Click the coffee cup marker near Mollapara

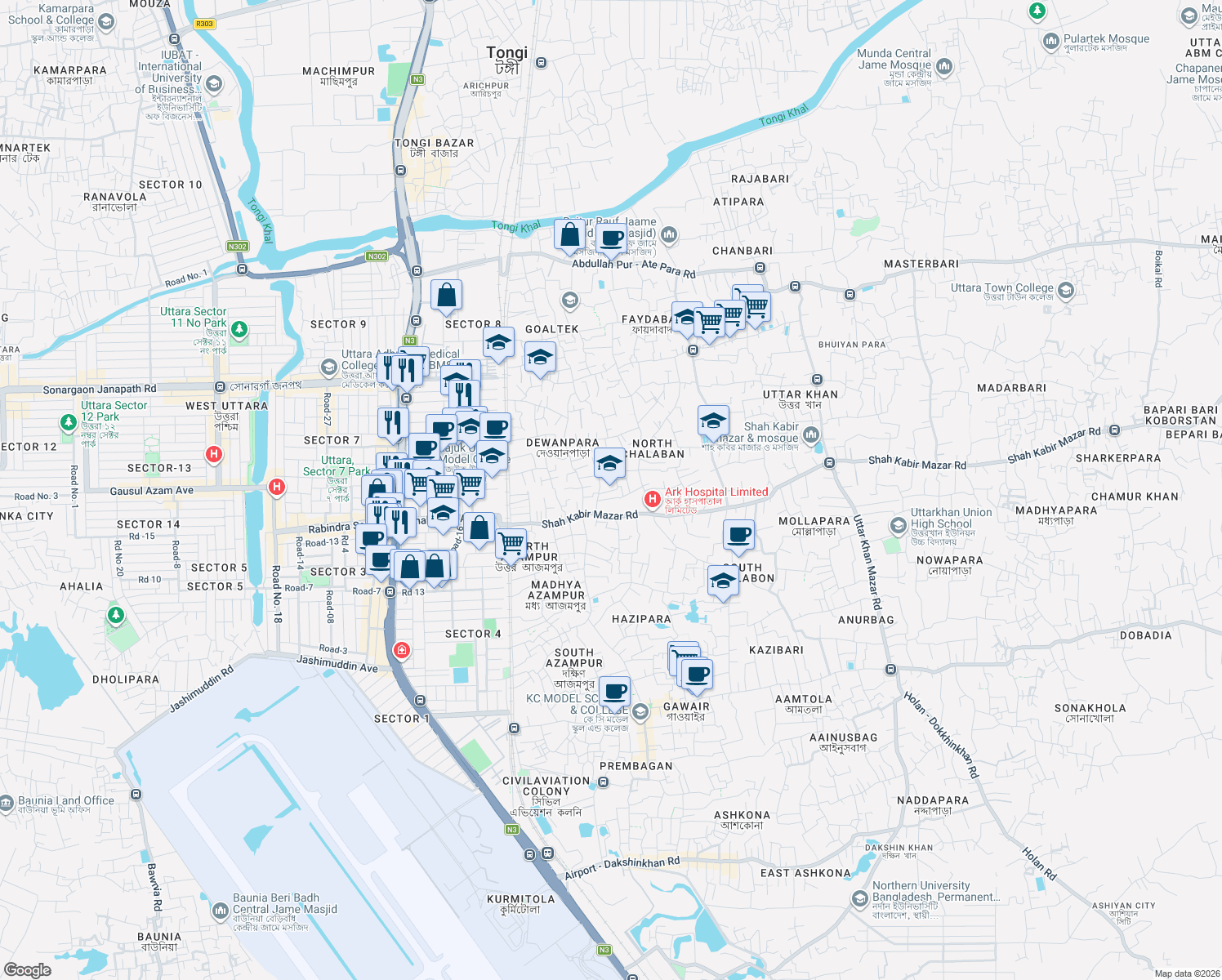click(x=738, y=537)
